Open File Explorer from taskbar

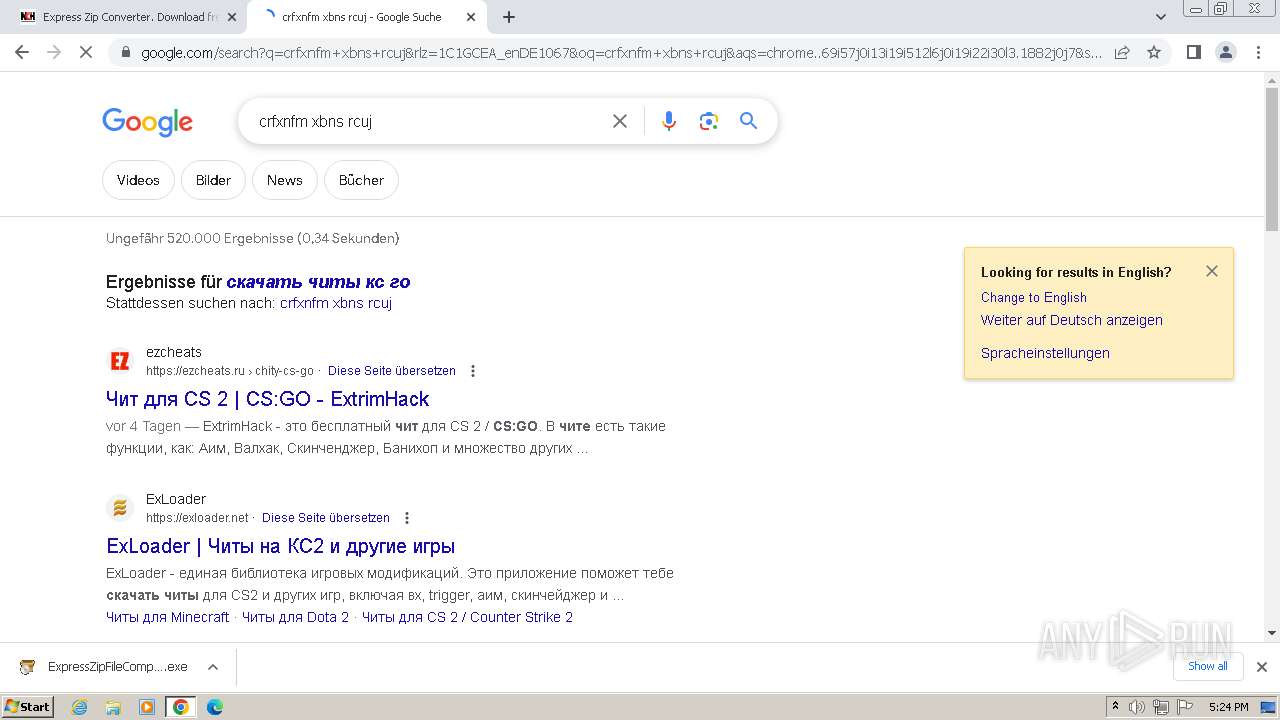pyautogui.click(x=113, y=707)
